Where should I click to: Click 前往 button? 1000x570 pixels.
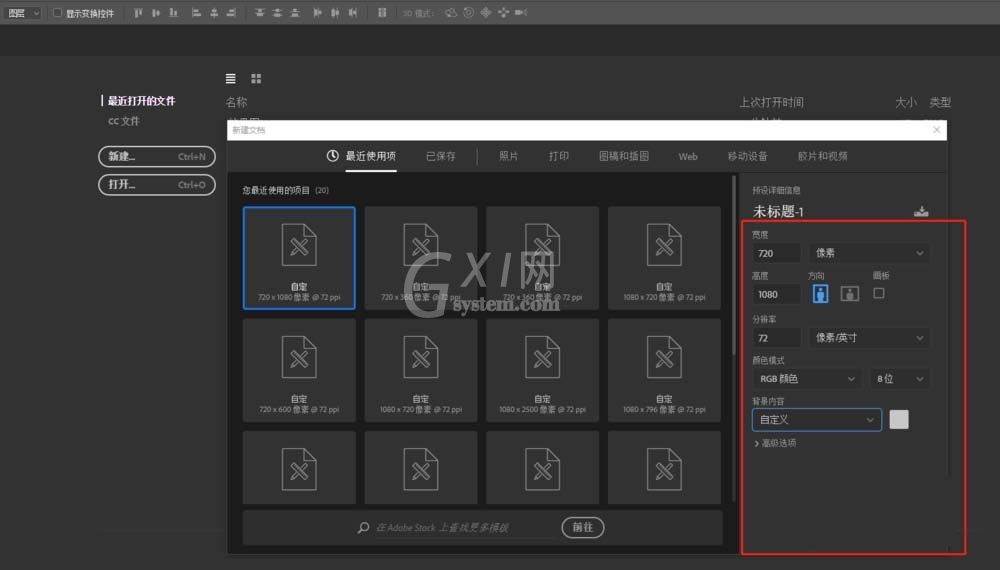click(582, 527)
